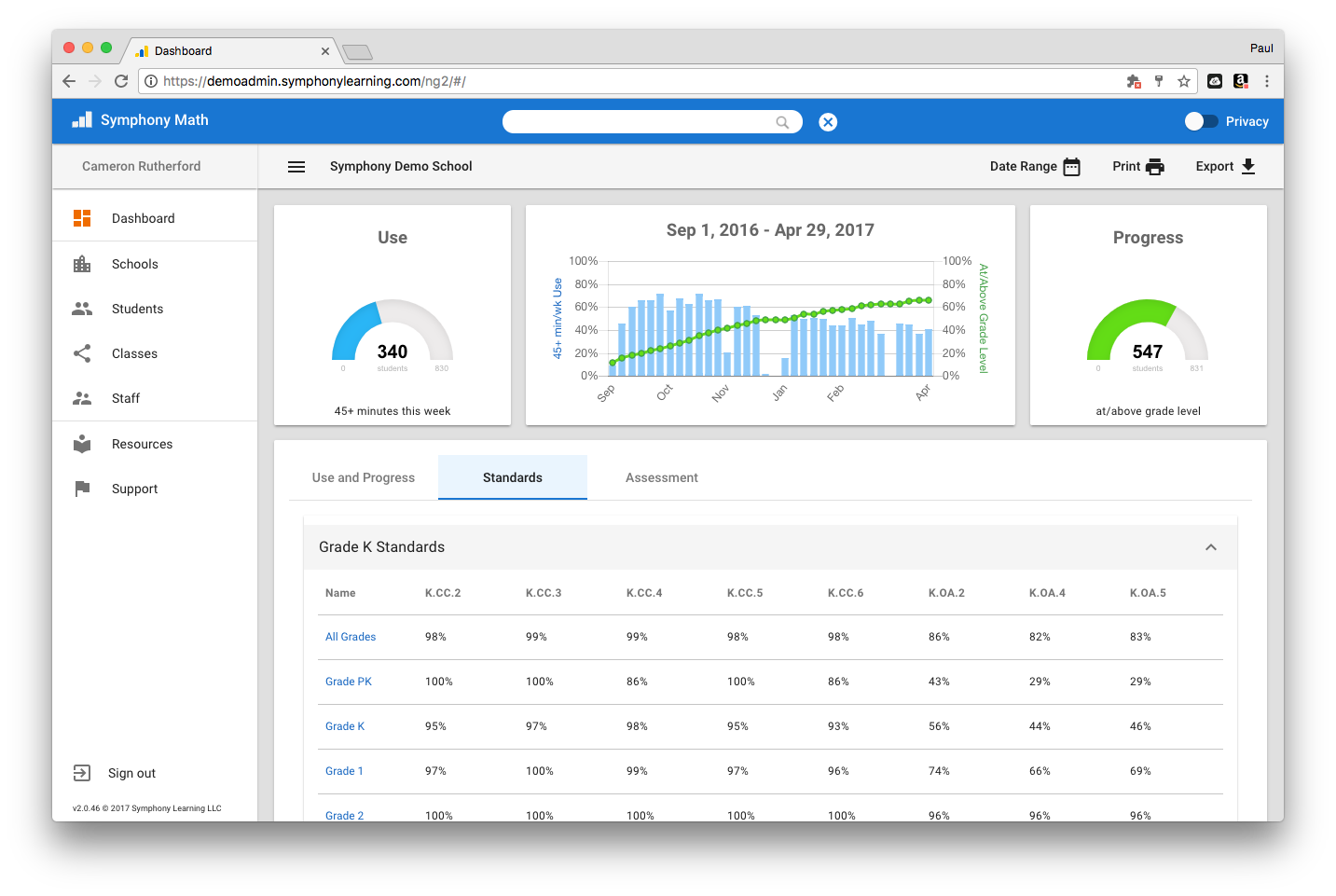Click the Paul profile name in browser

click(1261, 48)
